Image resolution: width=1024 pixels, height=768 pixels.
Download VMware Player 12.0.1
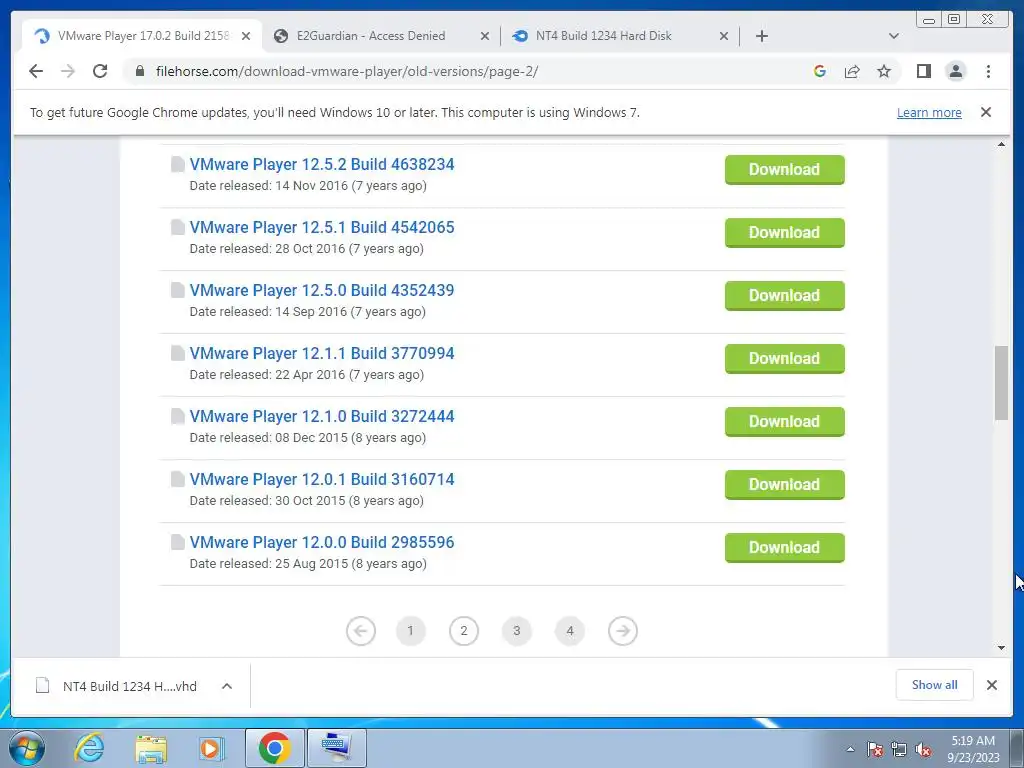784,485
